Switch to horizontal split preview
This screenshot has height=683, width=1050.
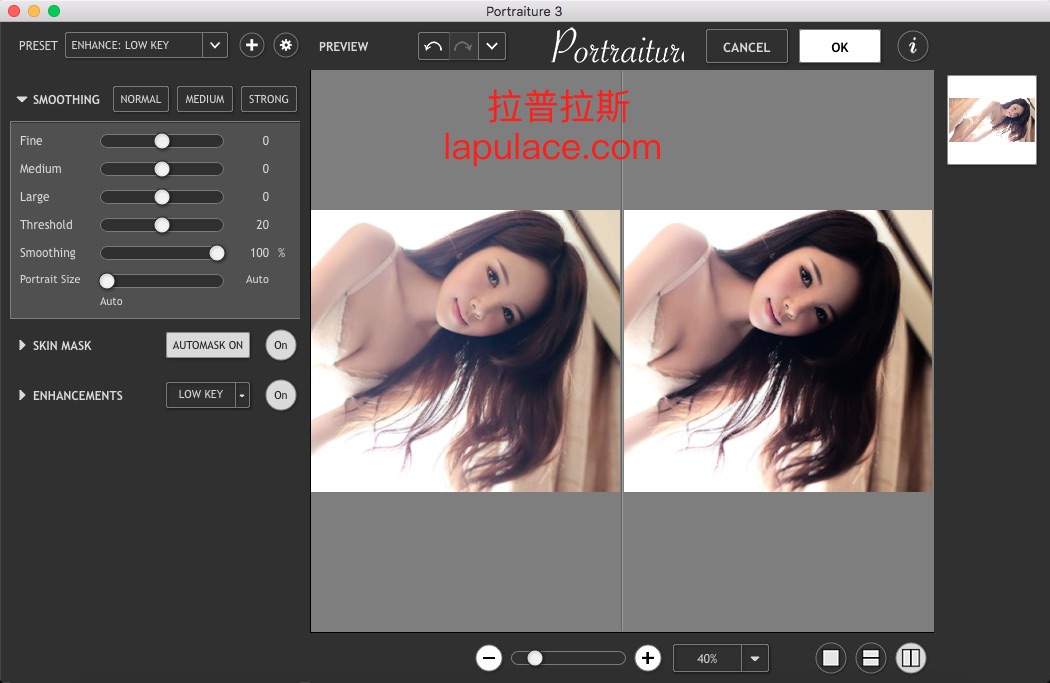[x=871, y=658]
